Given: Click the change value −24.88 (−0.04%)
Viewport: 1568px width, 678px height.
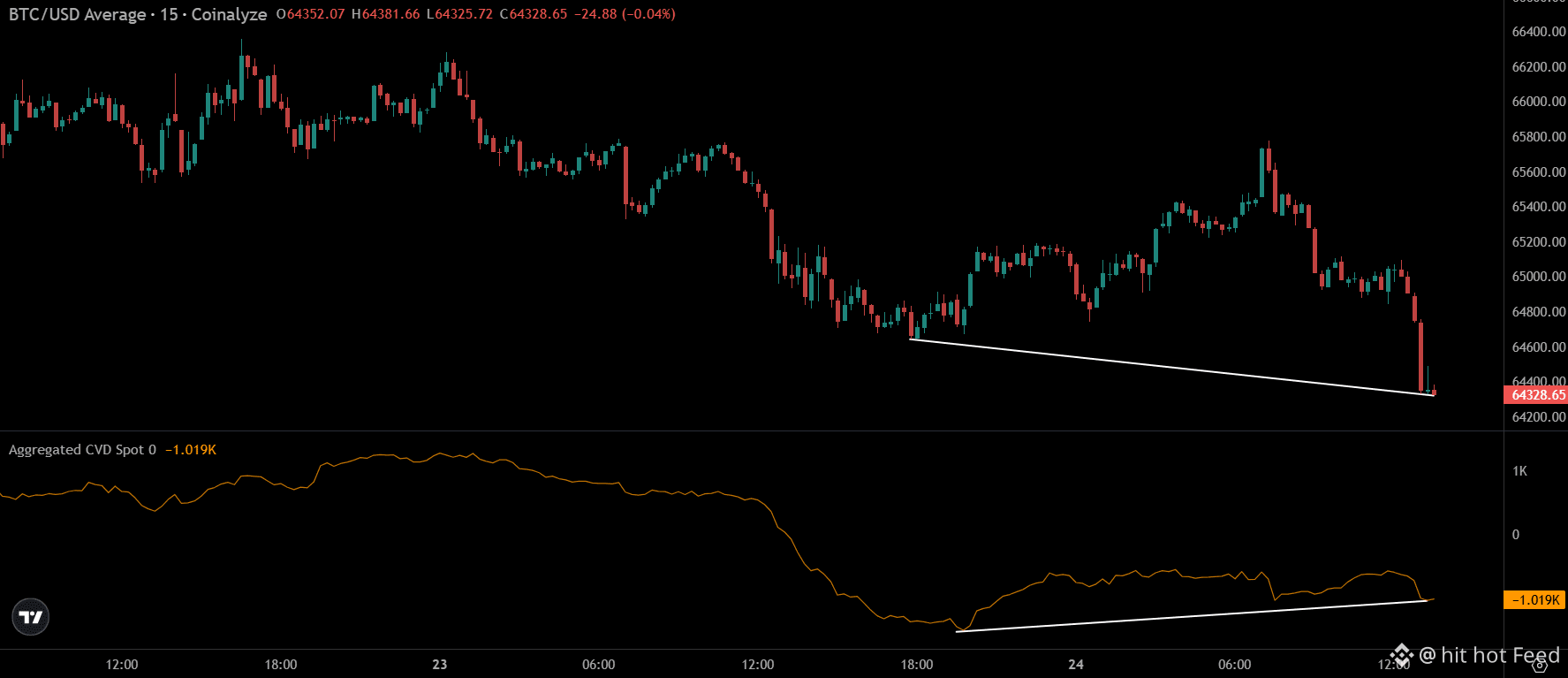Looking at the screenshot, I should point(625,14).
